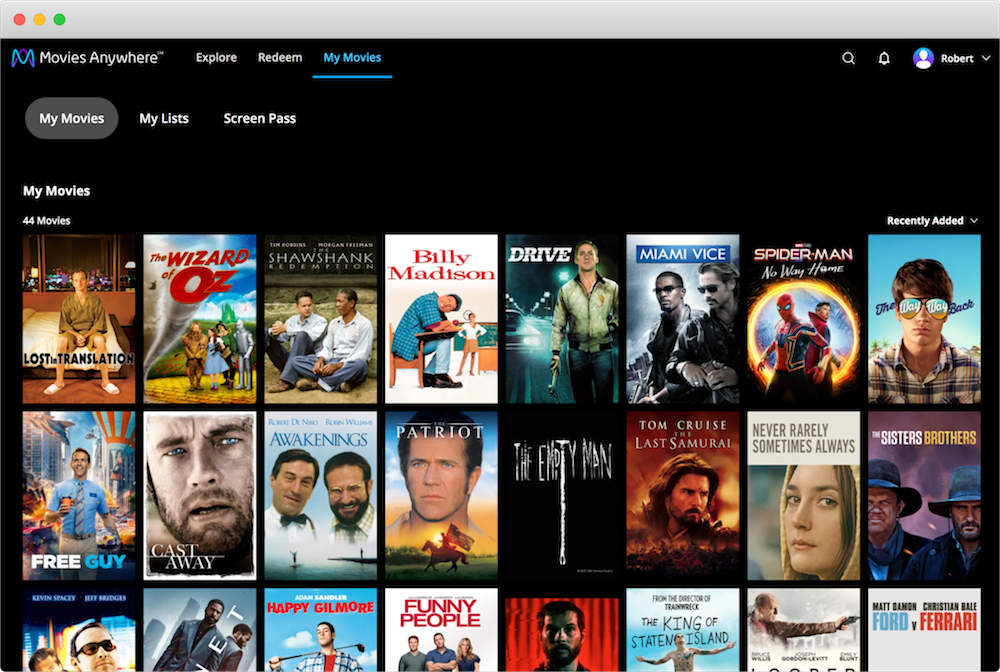Open The King of Staten Island poster
Image resolution: width=1000 pixels, height=672 pixels.
(x=683, y=629)
